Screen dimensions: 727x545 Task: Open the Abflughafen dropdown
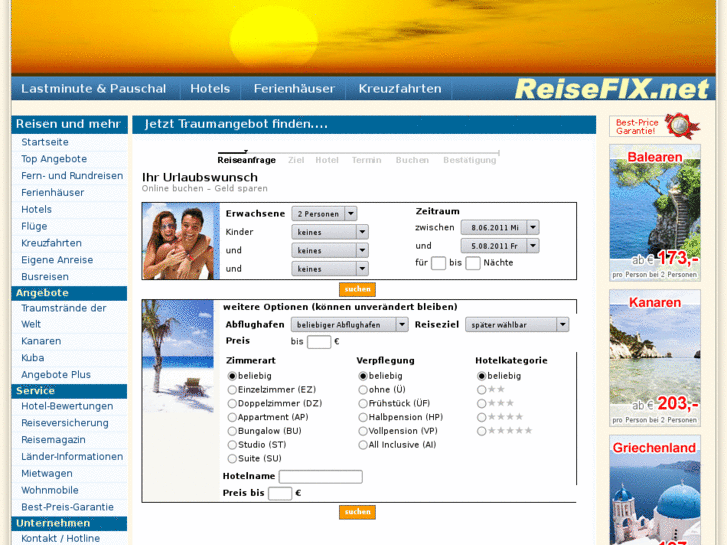(x=350, y=325)
